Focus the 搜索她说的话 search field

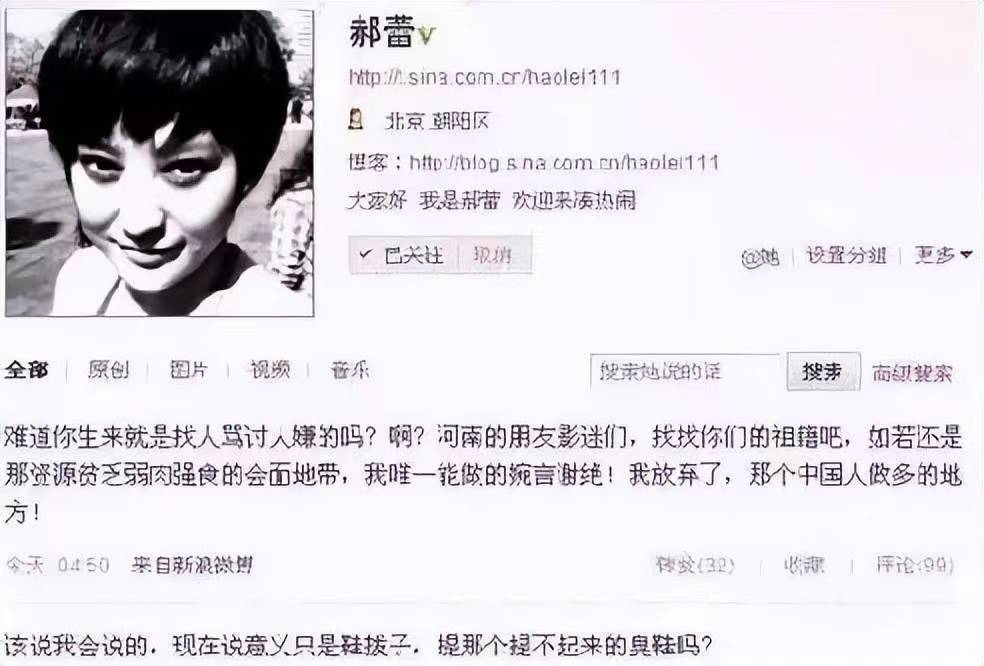(x=685, y=372)
